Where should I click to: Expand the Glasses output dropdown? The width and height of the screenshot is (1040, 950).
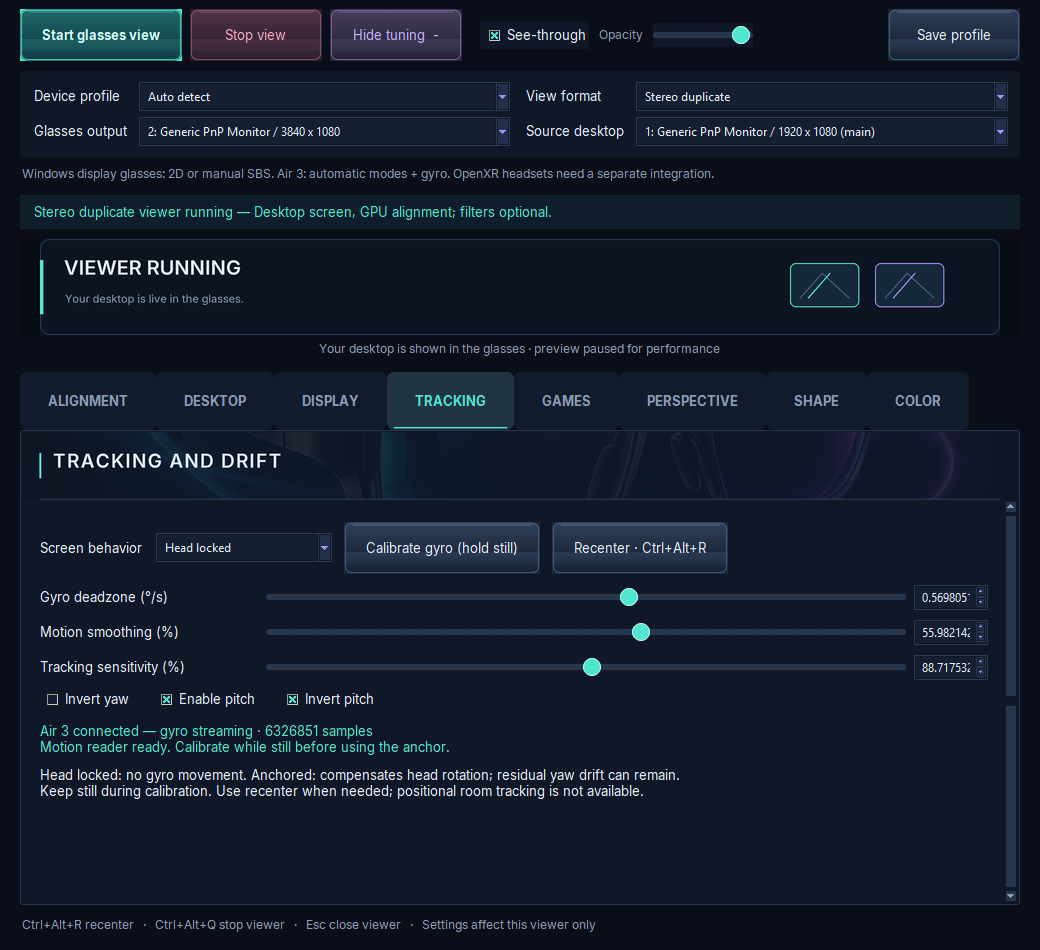[324, 131]
